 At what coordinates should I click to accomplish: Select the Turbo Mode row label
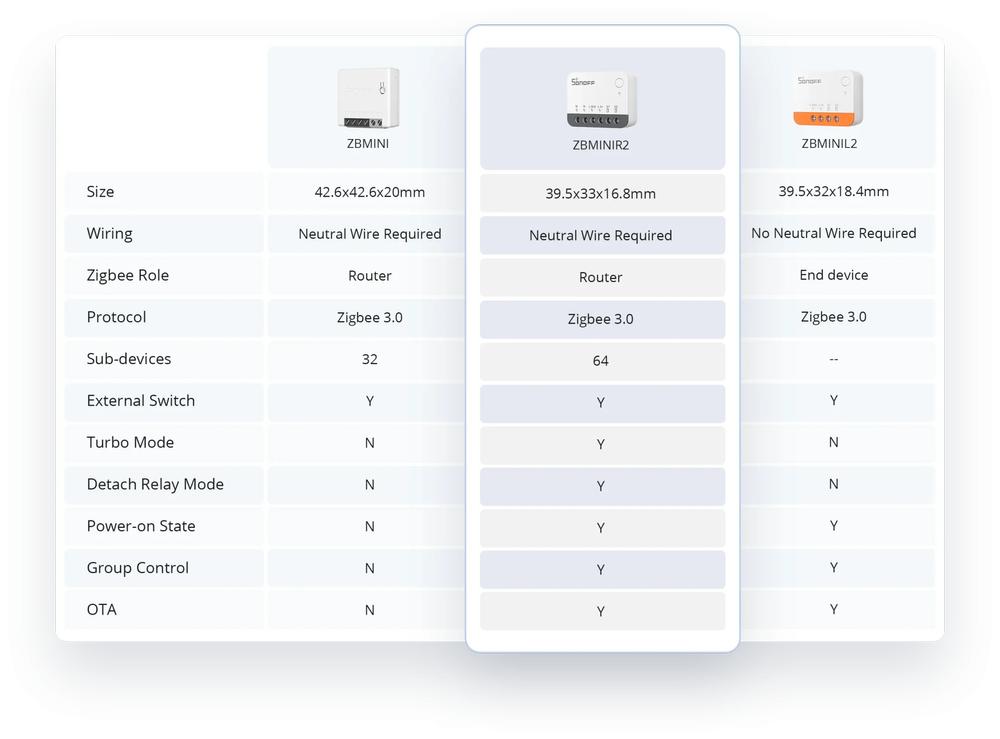pyautogui.click(x=130, y=443)
